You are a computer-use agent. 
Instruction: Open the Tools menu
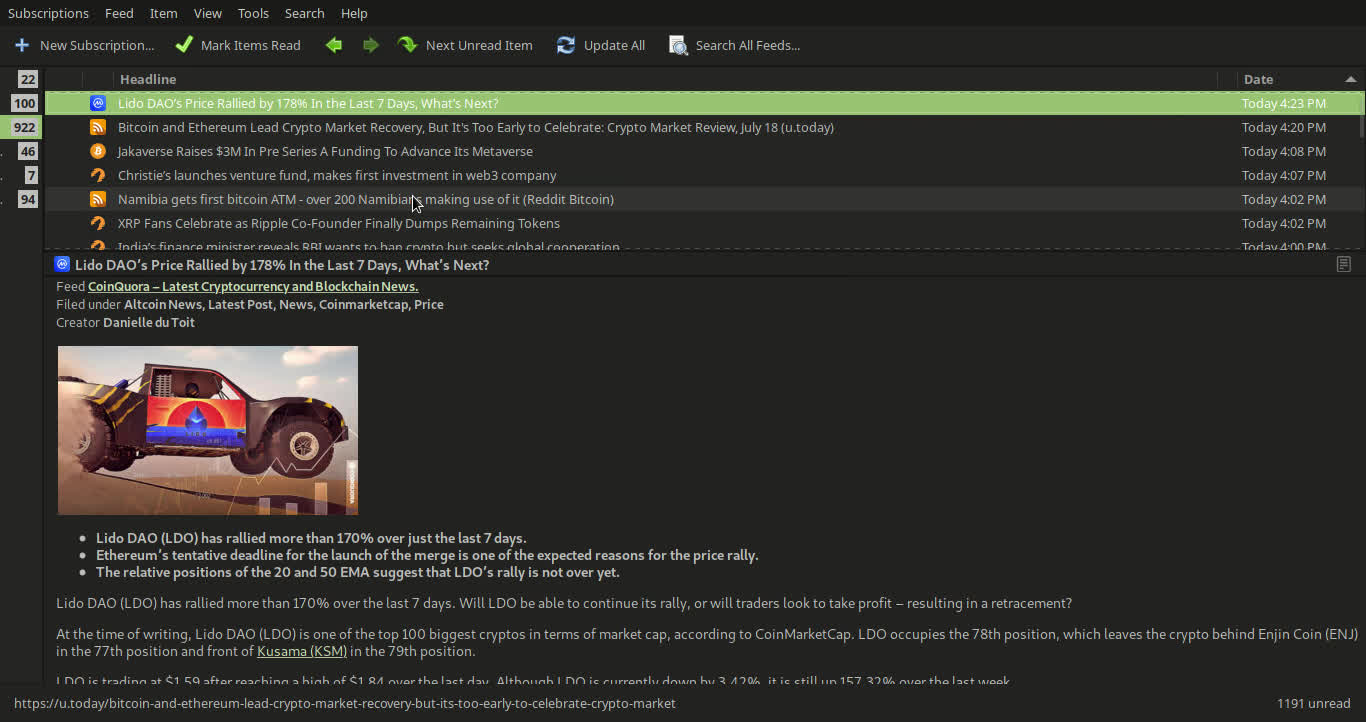pos(253,13)
